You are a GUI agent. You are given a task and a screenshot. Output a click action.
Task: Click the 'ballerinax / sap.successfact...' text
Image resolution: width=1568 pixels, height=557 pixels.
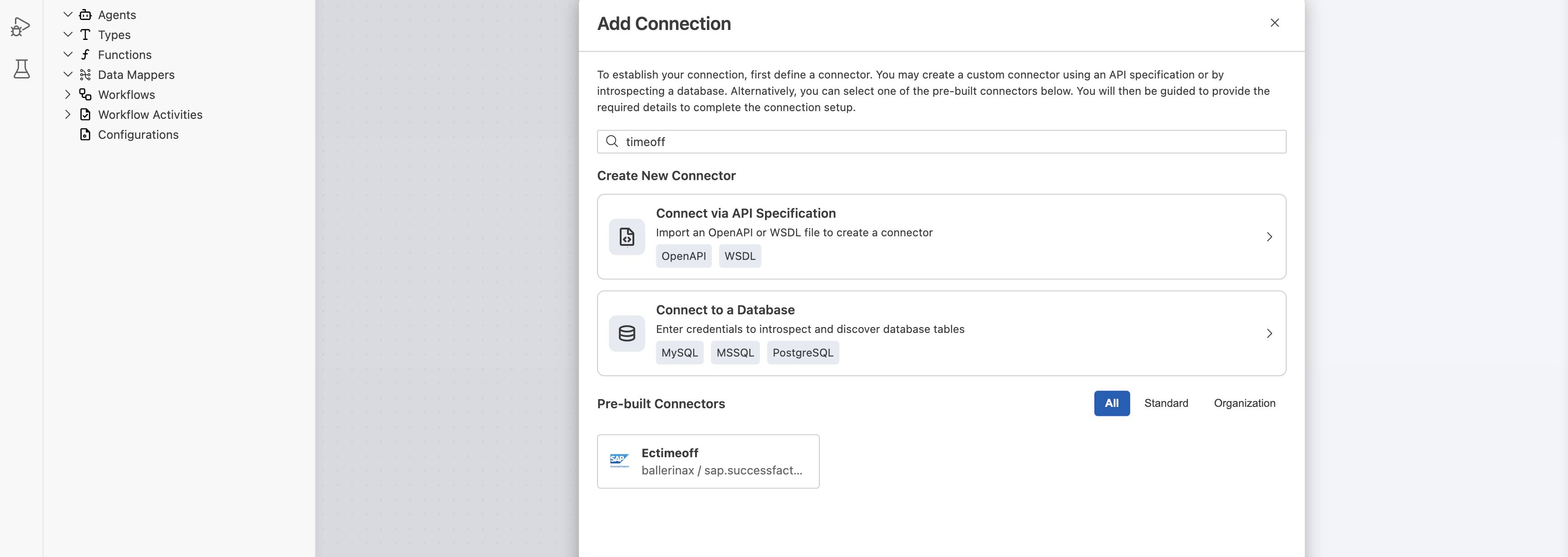[721, 470]
